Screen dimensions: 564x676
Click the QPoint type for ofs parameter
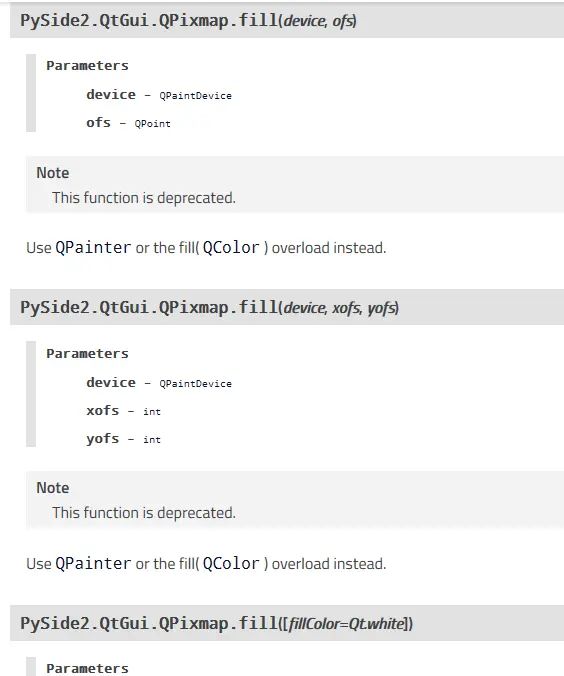tap(152, 124)
